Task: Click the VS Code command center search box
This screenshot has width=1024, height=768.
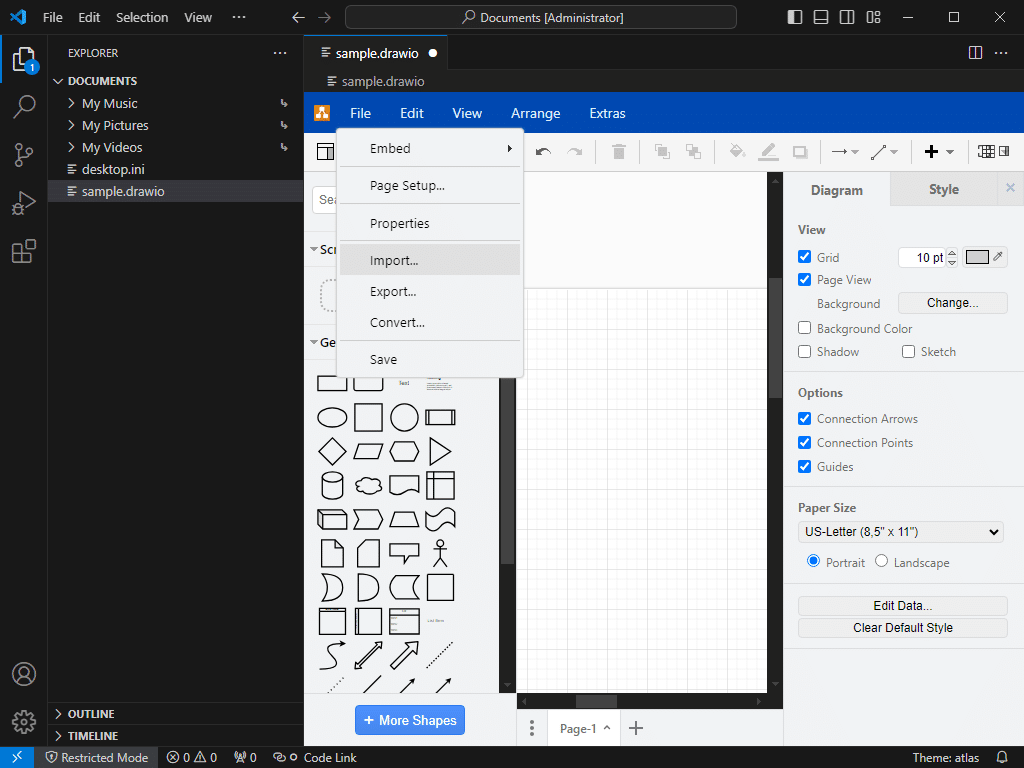Action: coord(541,17)
